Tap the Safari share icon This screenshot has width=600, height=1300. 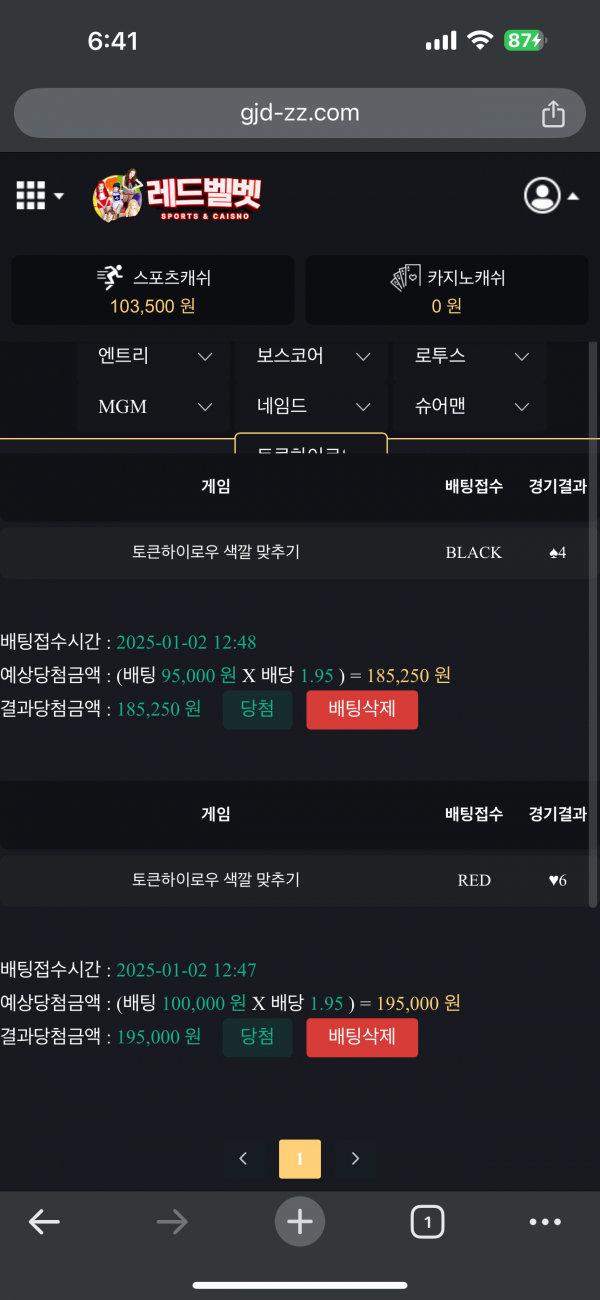click(x=553, y=114)
